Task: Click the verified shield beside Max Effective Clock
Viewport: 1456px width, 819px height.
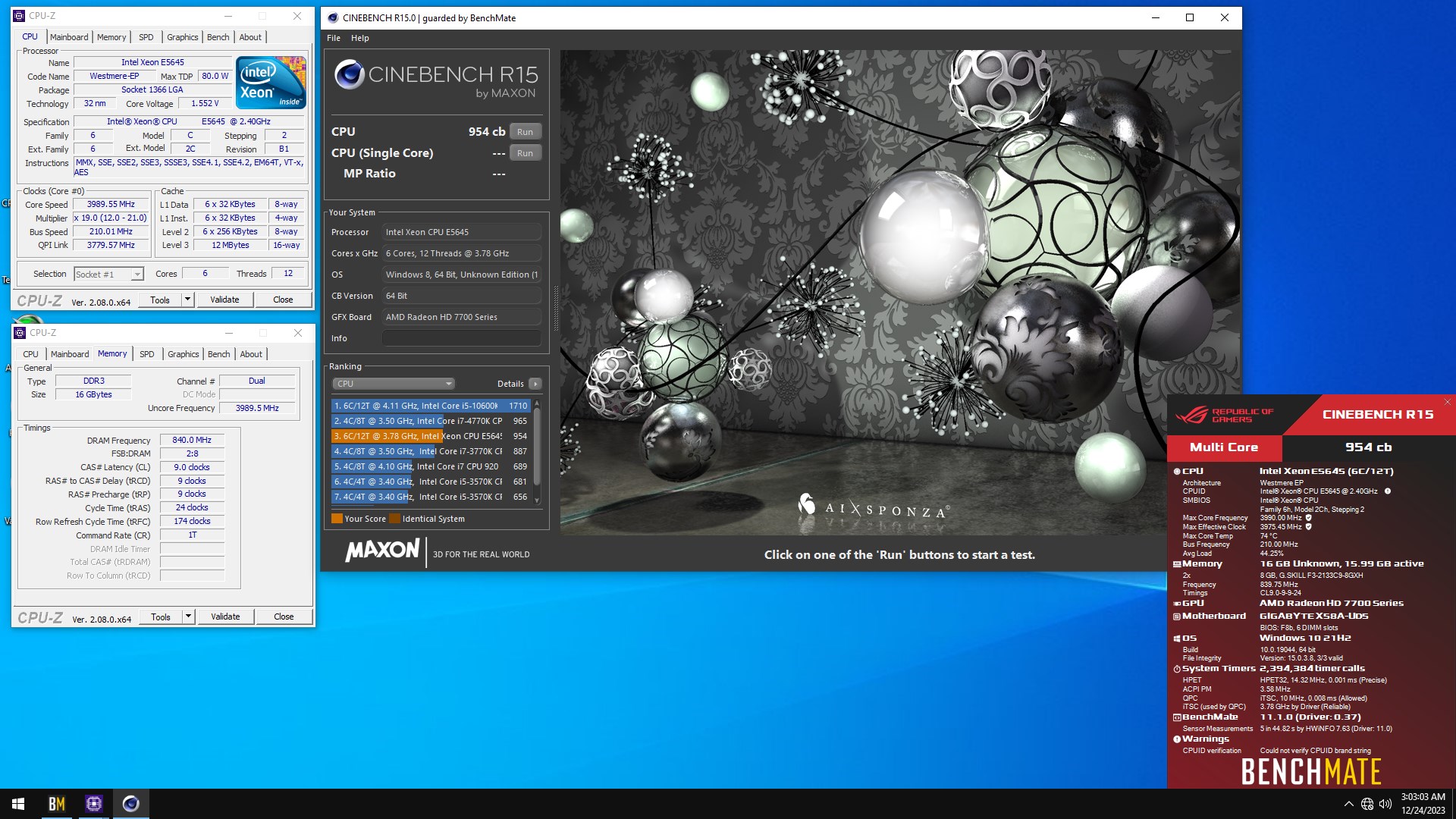Action: (1308, 526)
